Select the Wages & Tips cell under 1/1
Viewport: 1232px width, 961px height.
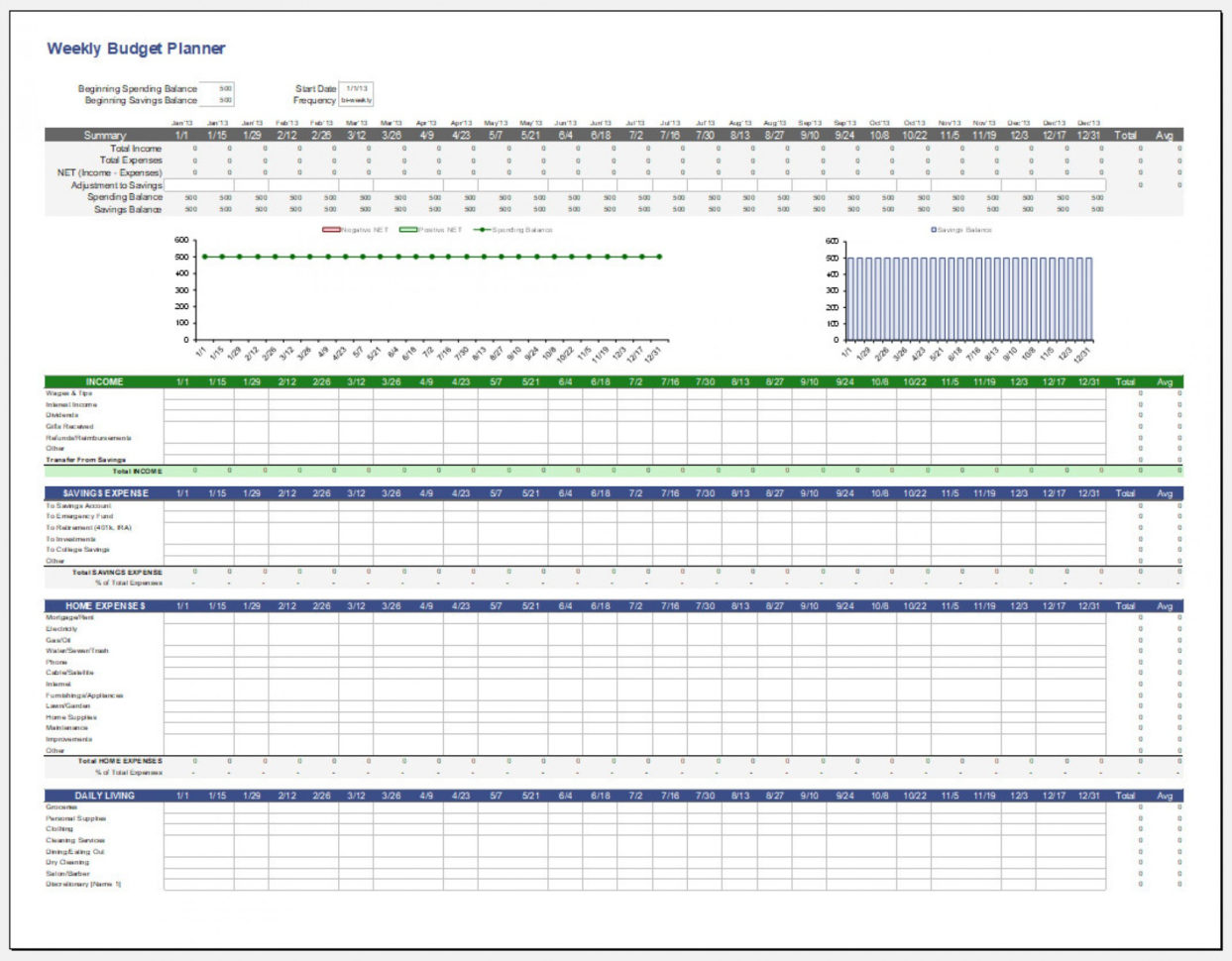[181, 393]
